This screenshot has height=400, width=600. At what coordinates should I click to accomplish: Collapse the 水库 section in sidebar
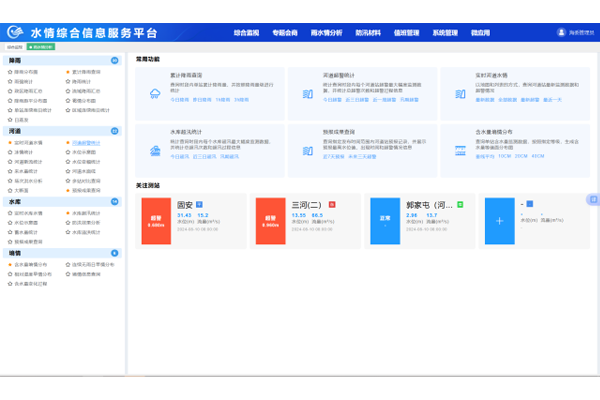click(x=116, y=201)
